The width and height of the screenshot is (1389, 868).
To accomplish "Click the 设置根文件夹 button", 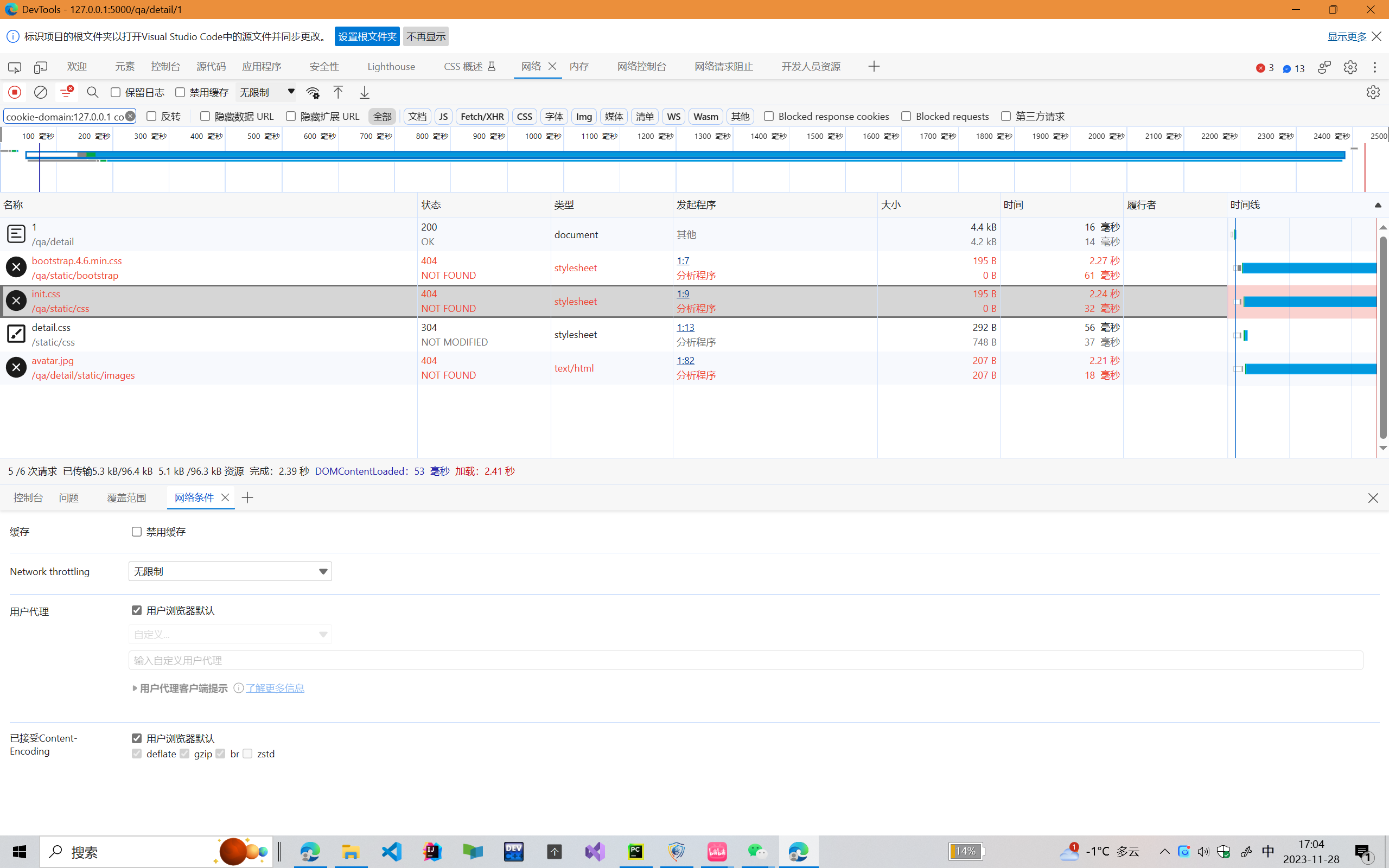I will pyautogui.click(x=367, y=37).
